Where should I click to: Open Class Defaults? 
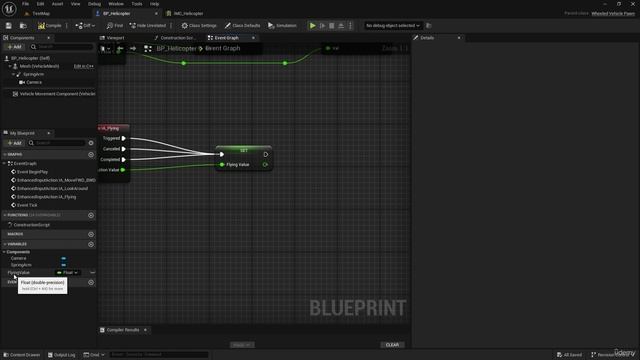tap(242, 26)
